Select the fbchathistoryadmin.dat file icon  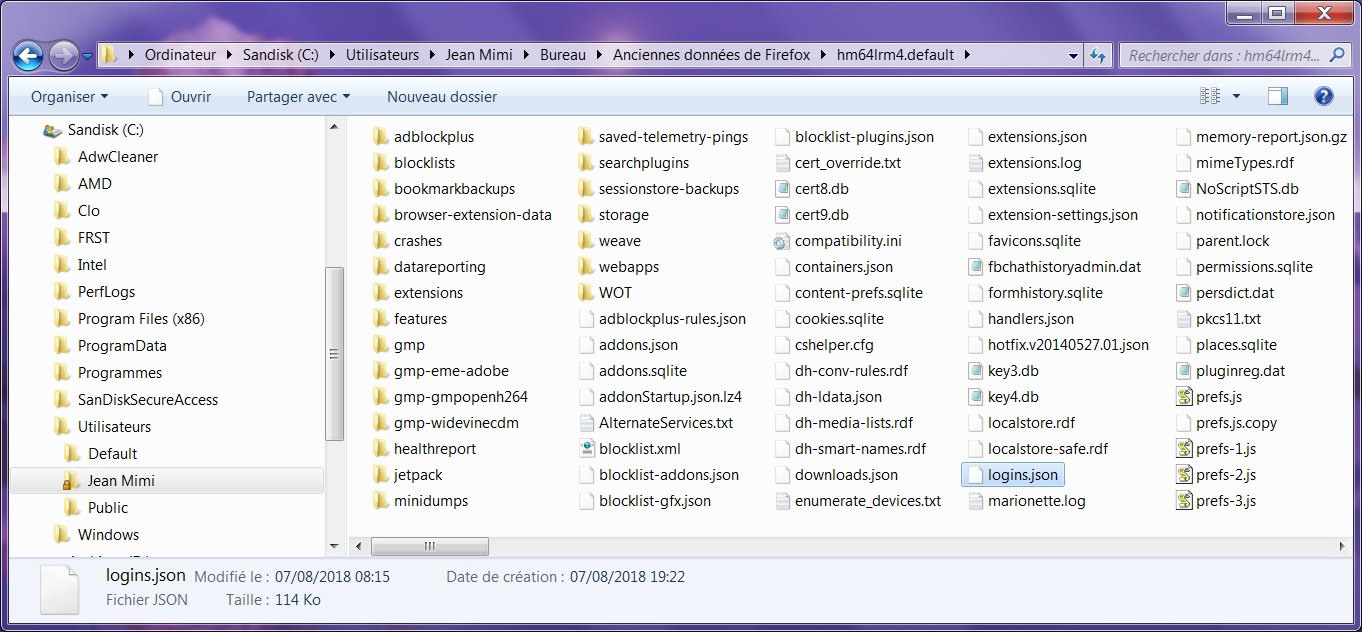click(977, 267)
